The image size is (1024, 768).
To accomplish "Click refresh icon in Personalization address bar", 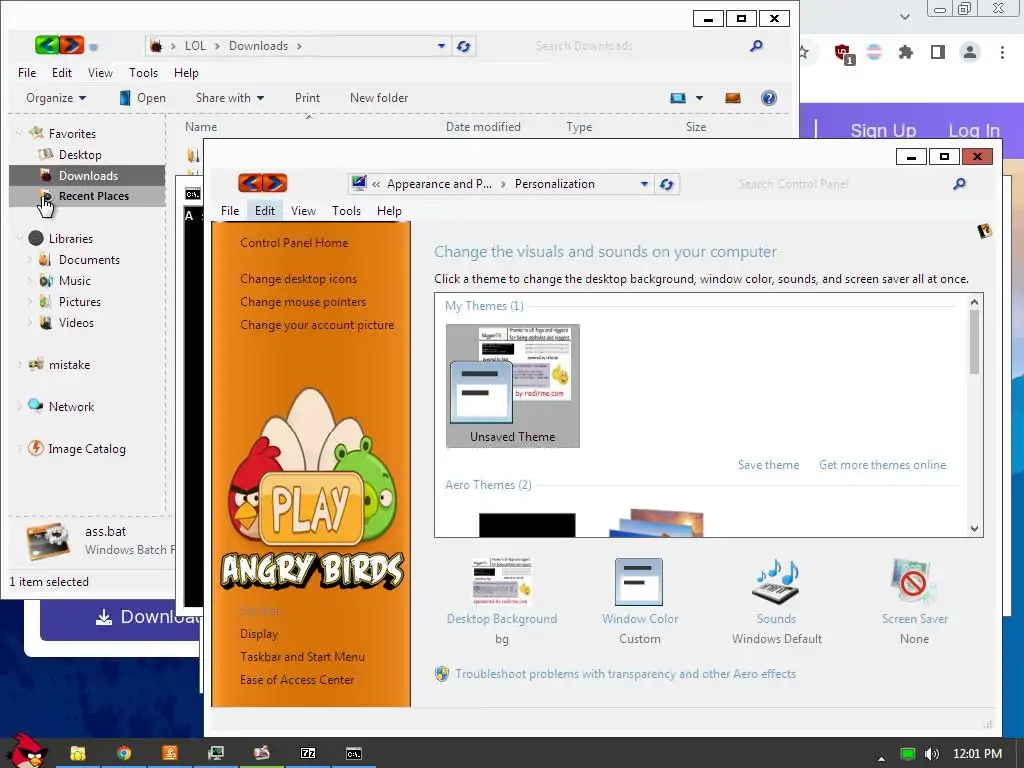I will (x=666, y=184).
